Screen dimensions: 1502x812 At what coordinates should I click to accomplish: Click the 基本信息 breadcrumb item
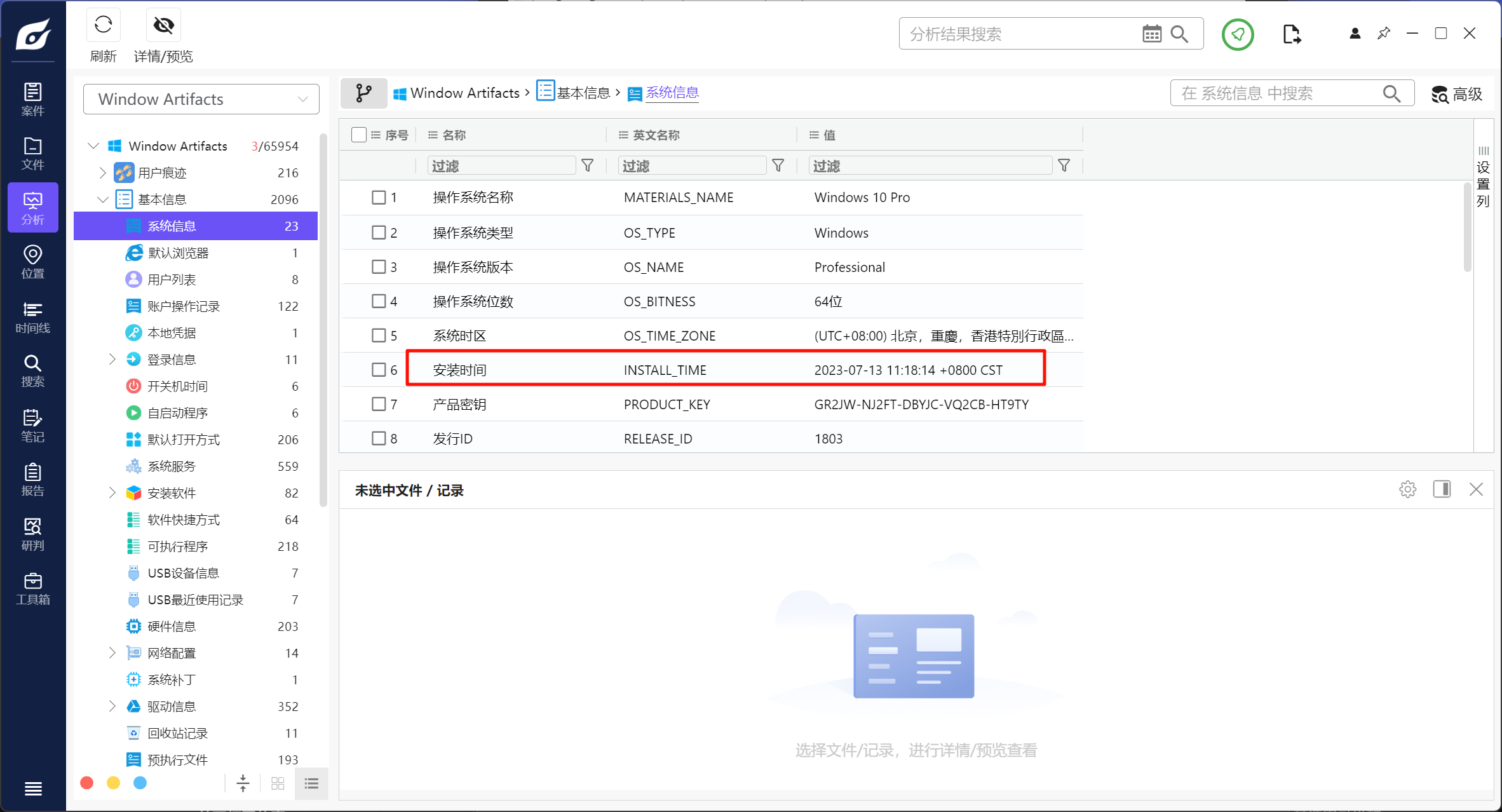point(583,93)
